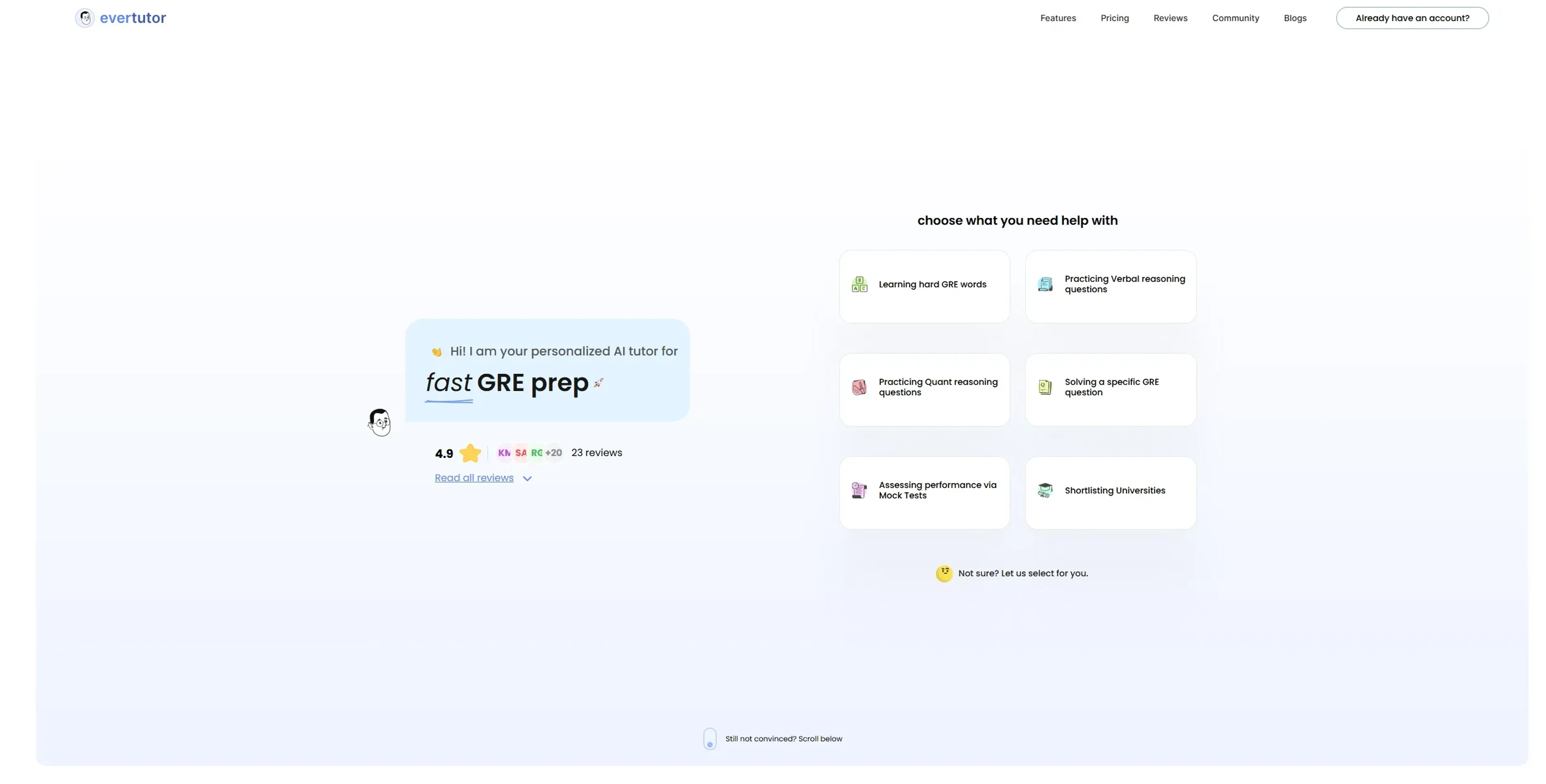The width and height of the screenshot is (1546, 784).
Task: Click Hi! I am your personalized AI tutor text
Action: click(x=564, y=351)
